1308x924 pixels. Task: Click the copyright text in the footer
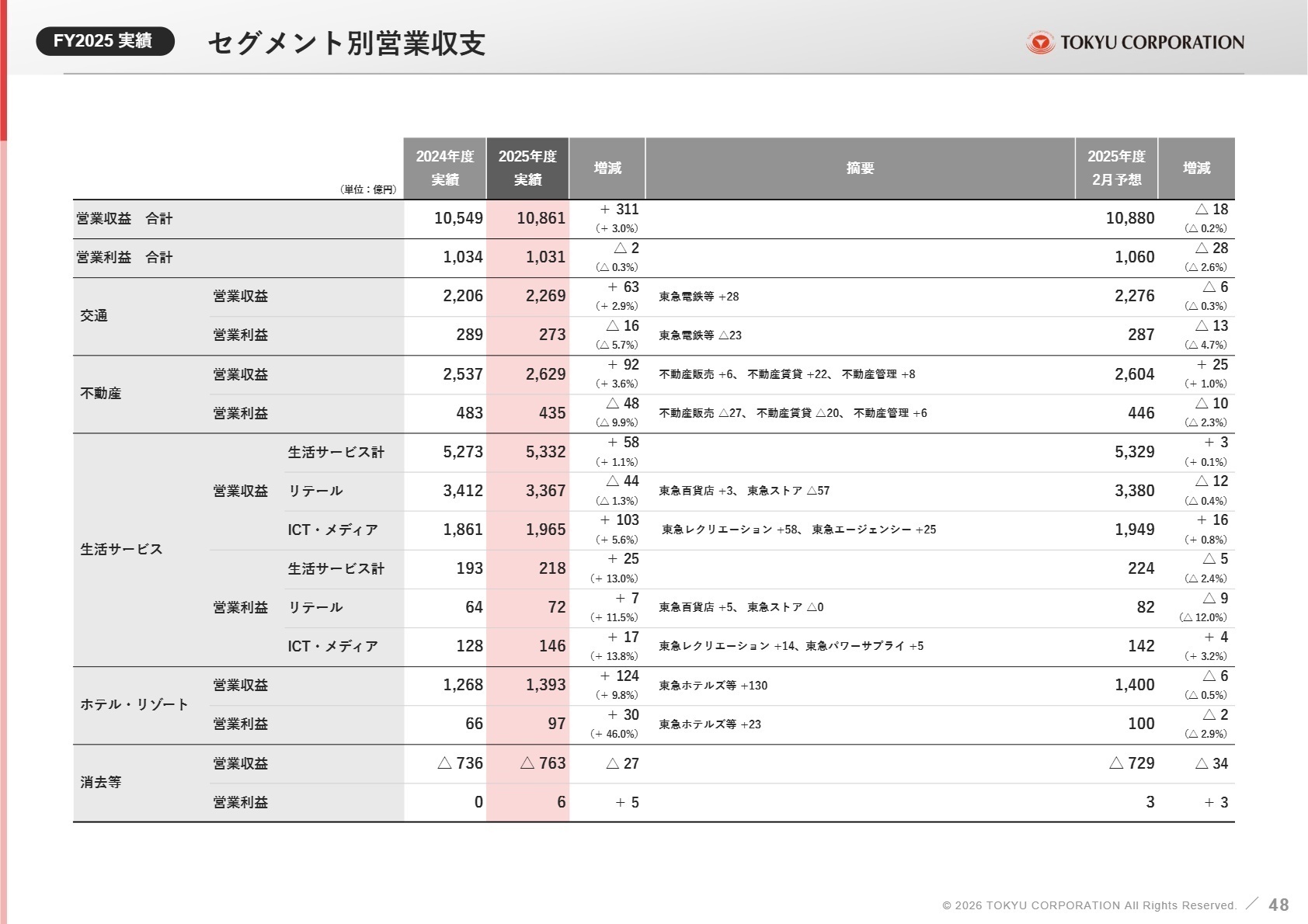[1089, 905]
